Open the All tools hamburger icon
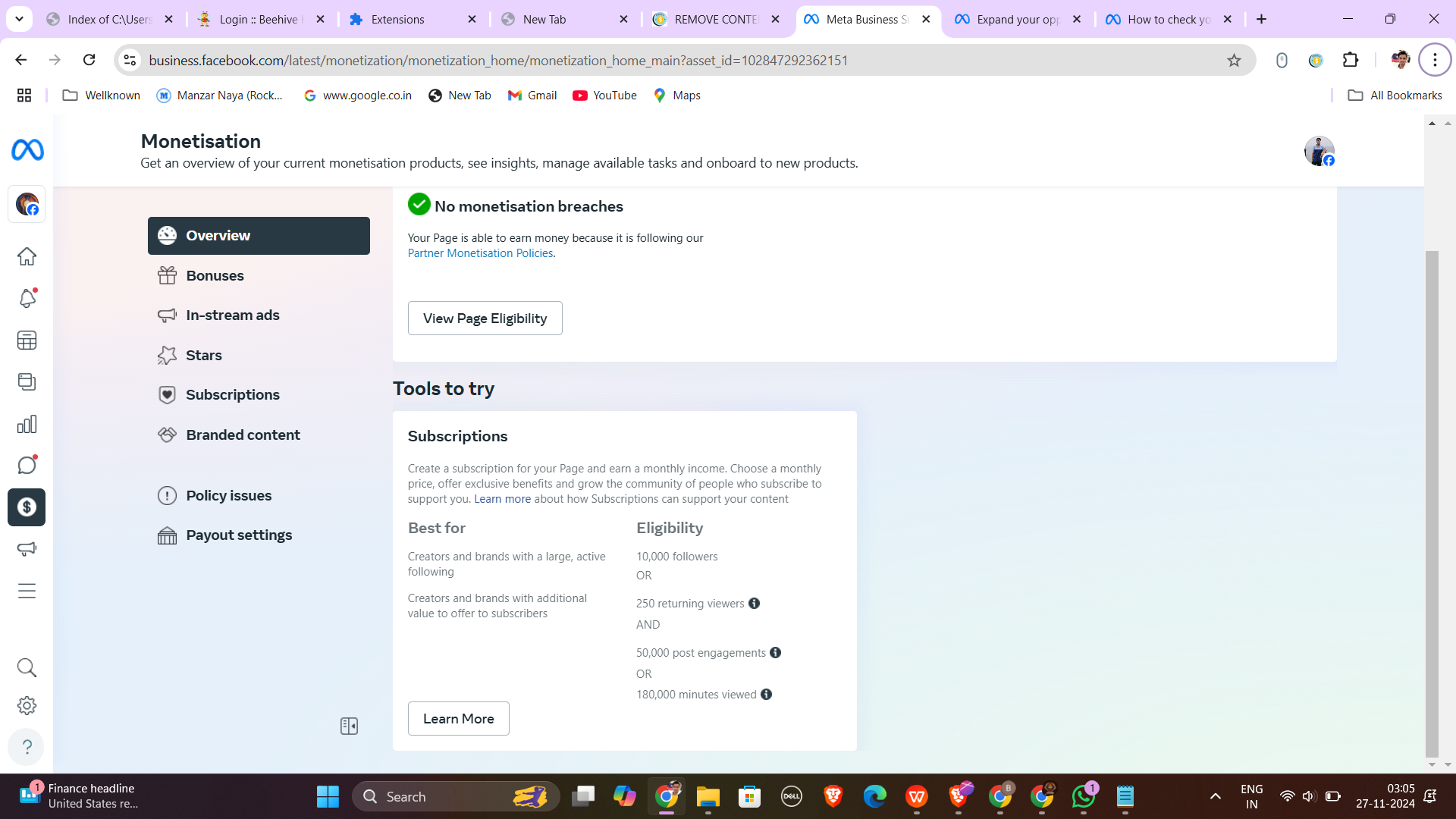Image resolution: width=1456 pixels, height=819 pixels. tap(27, 591)
